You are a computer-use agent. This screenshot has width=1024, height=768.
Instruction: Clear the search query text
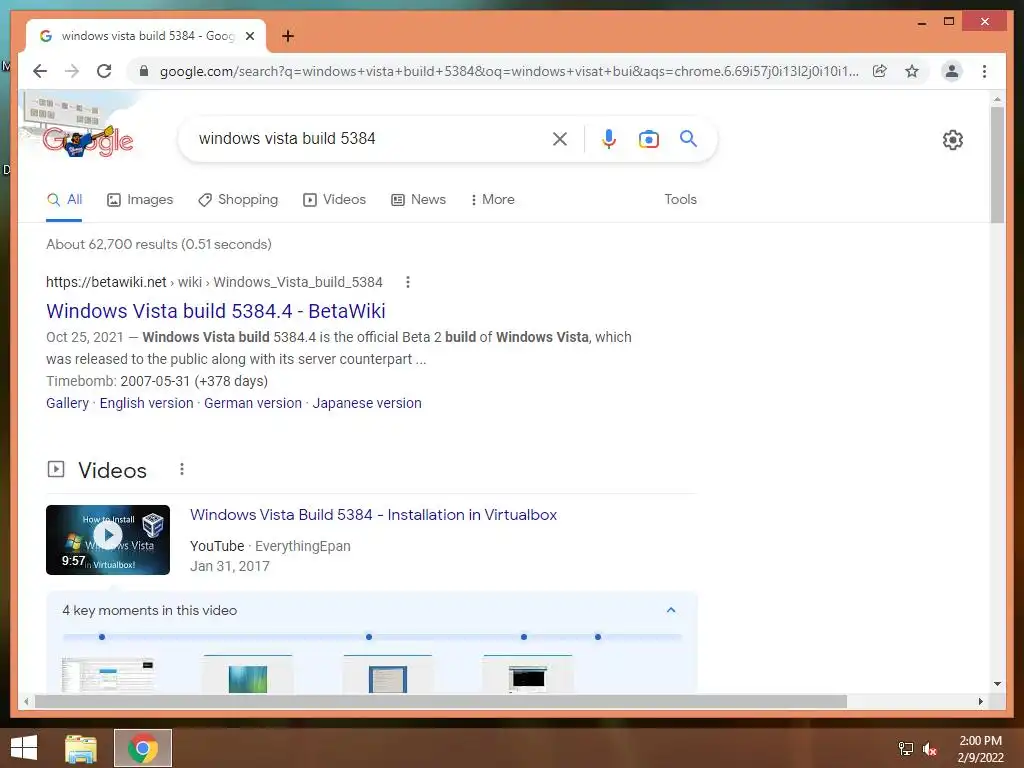[560, 138]
